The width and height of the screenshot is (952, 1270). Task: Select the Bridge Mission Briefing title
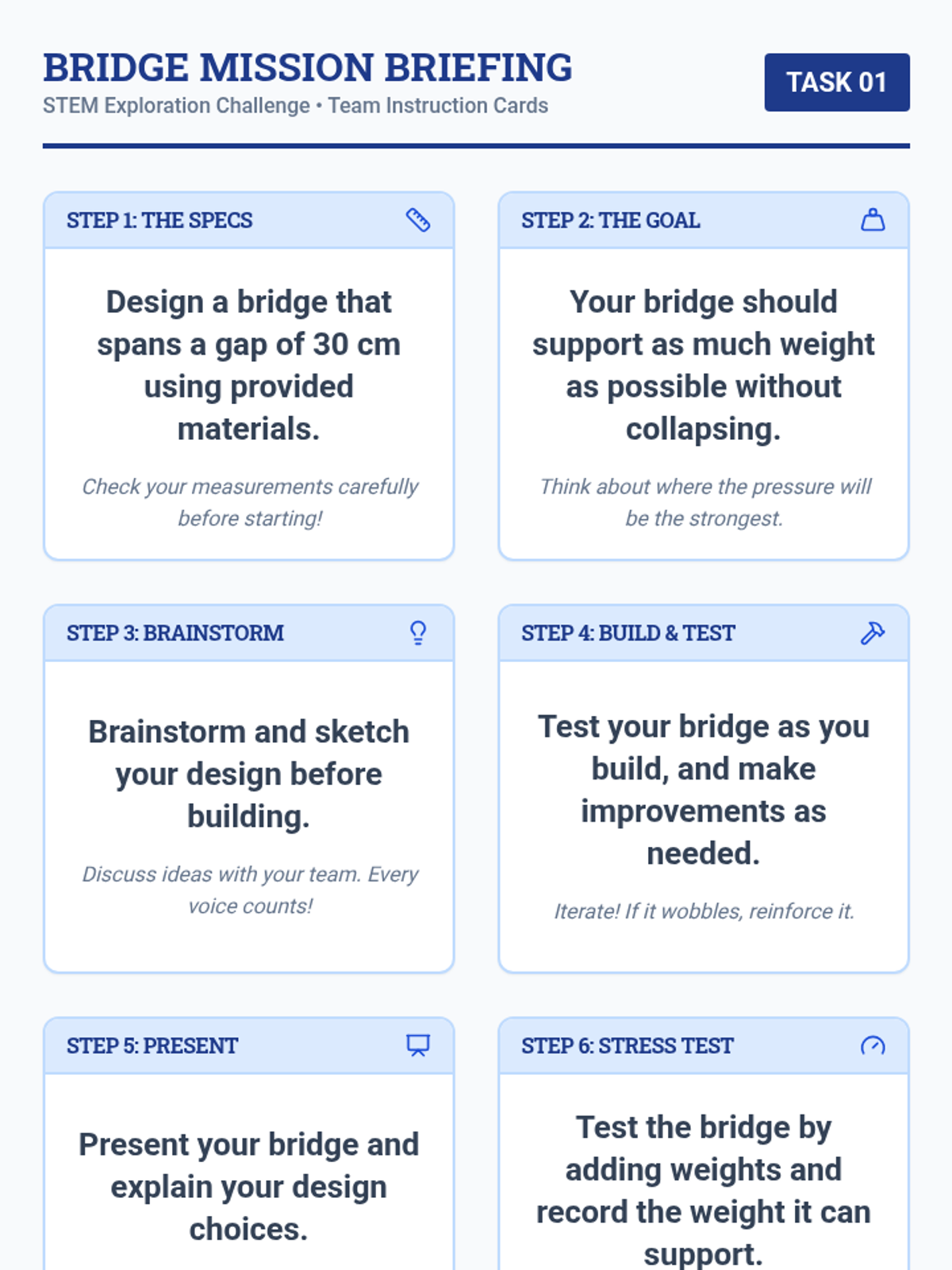pos(308,68)
